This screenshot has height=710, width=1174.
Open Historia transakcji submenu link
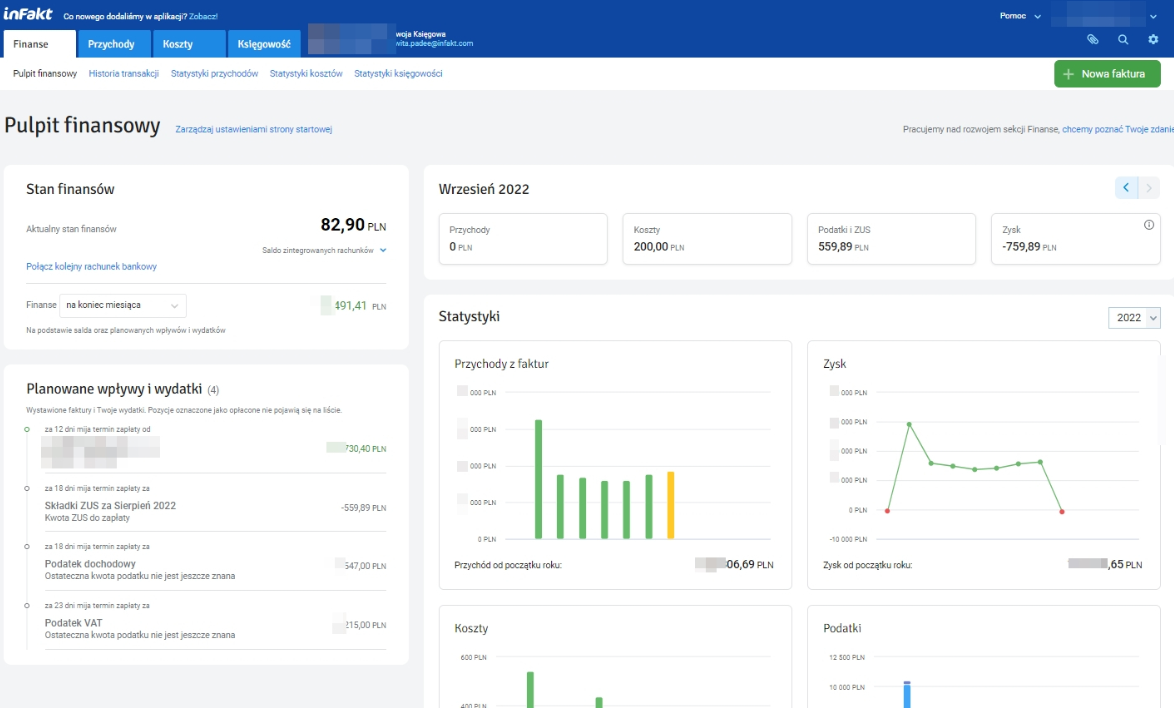[x=124, y=74]
